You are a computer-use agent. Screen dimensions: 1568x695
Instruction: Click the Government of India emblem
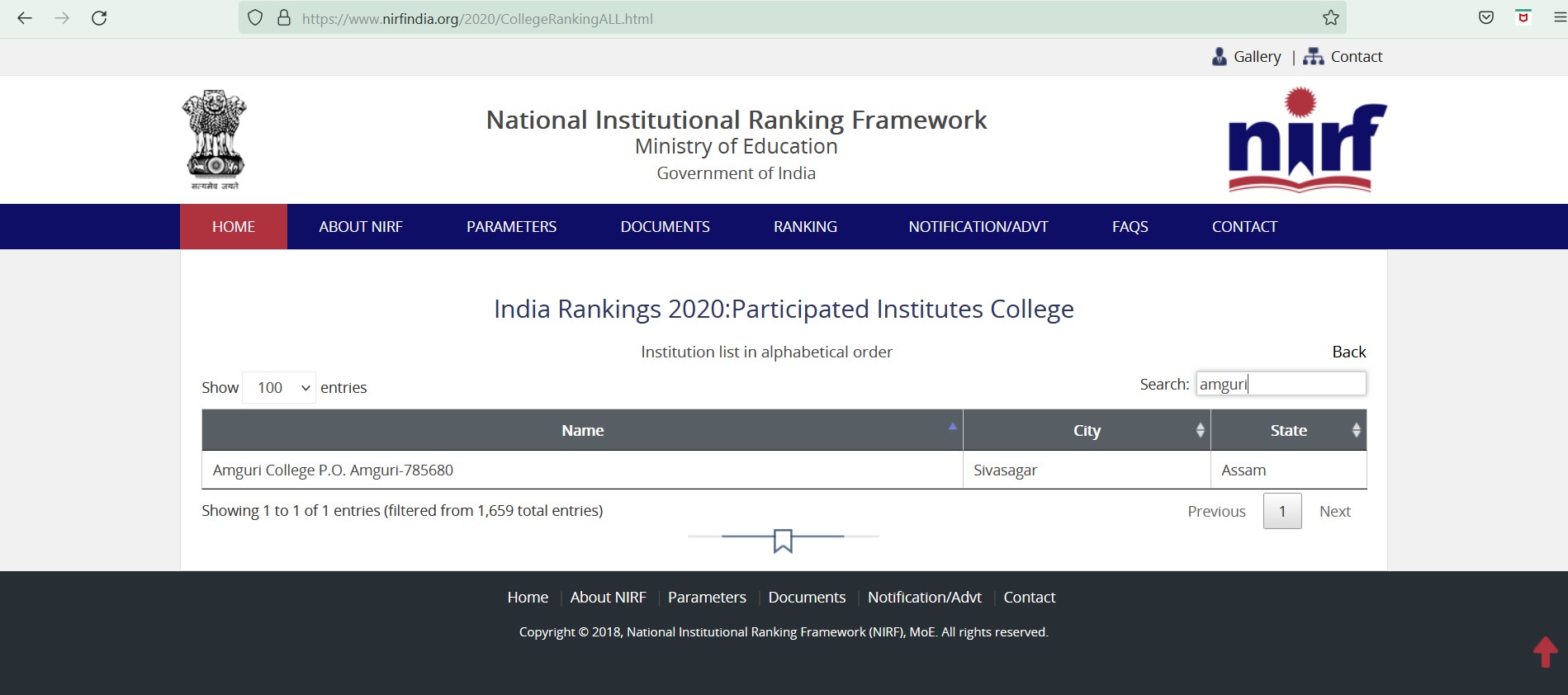coord(215,139)
